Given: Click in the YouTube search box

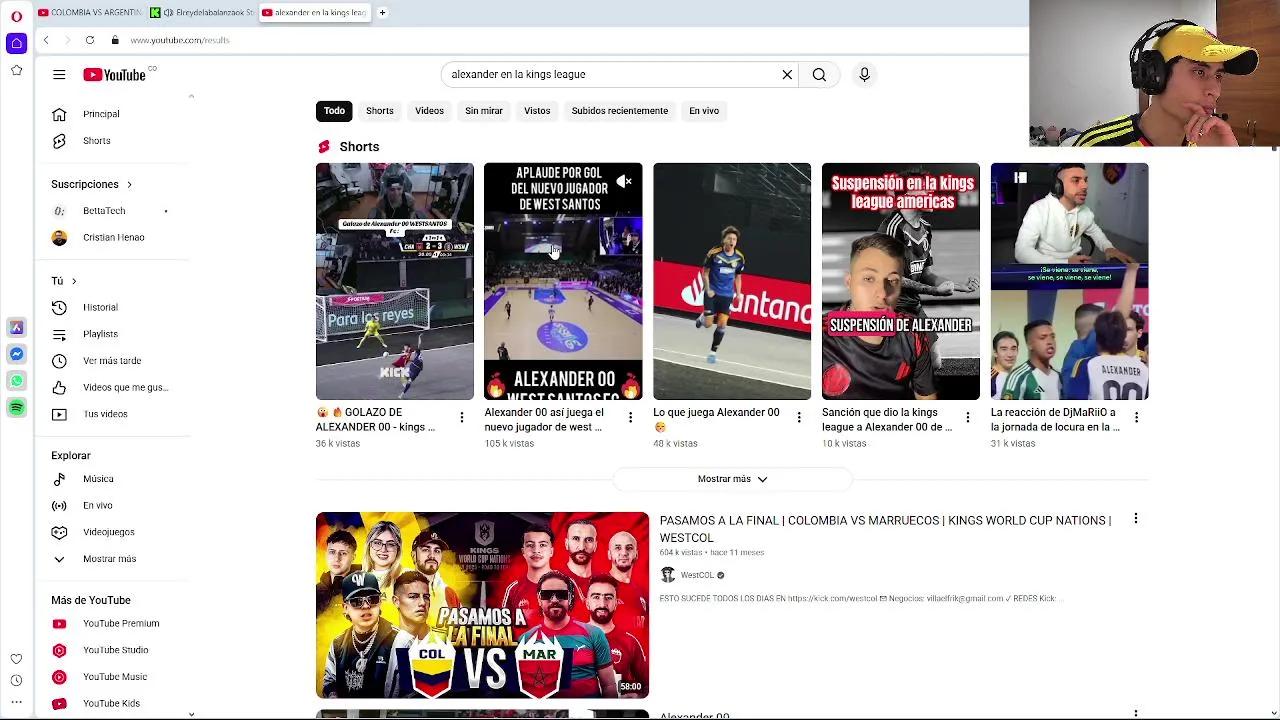Looking at the screenshot, I should coord(610,74).
